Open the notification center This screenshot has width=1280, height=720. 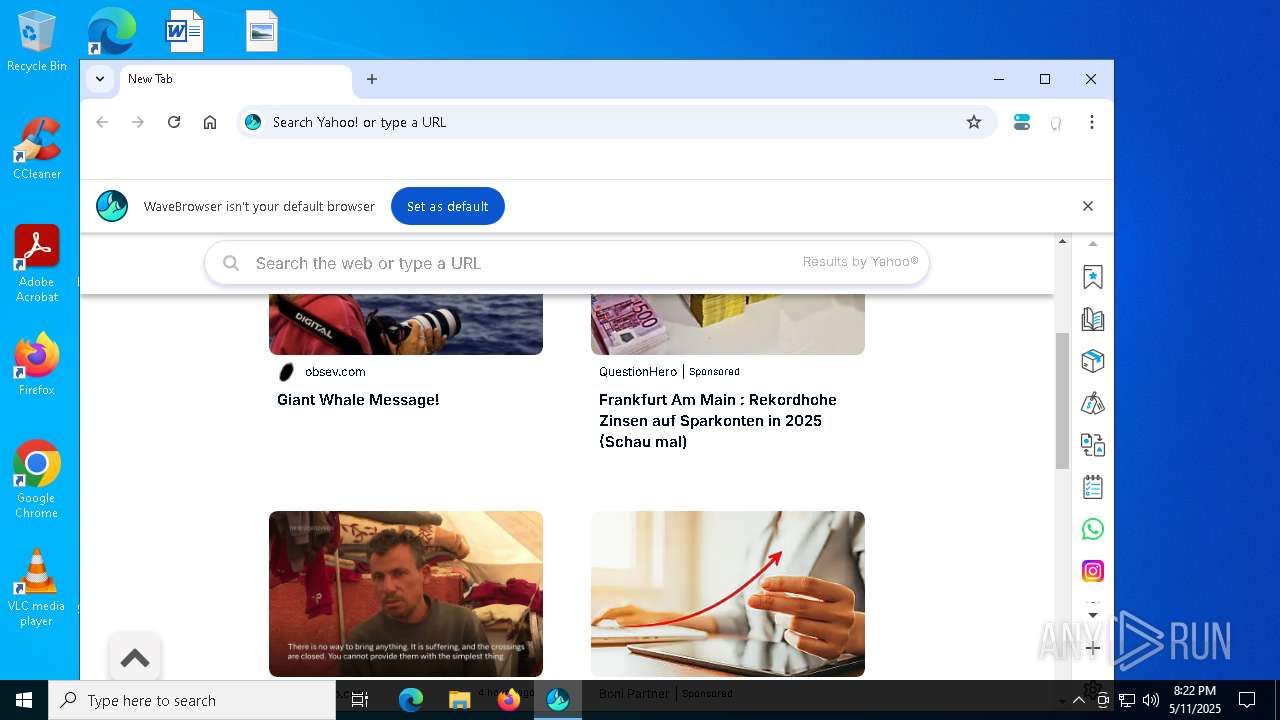pos(1247,700)
